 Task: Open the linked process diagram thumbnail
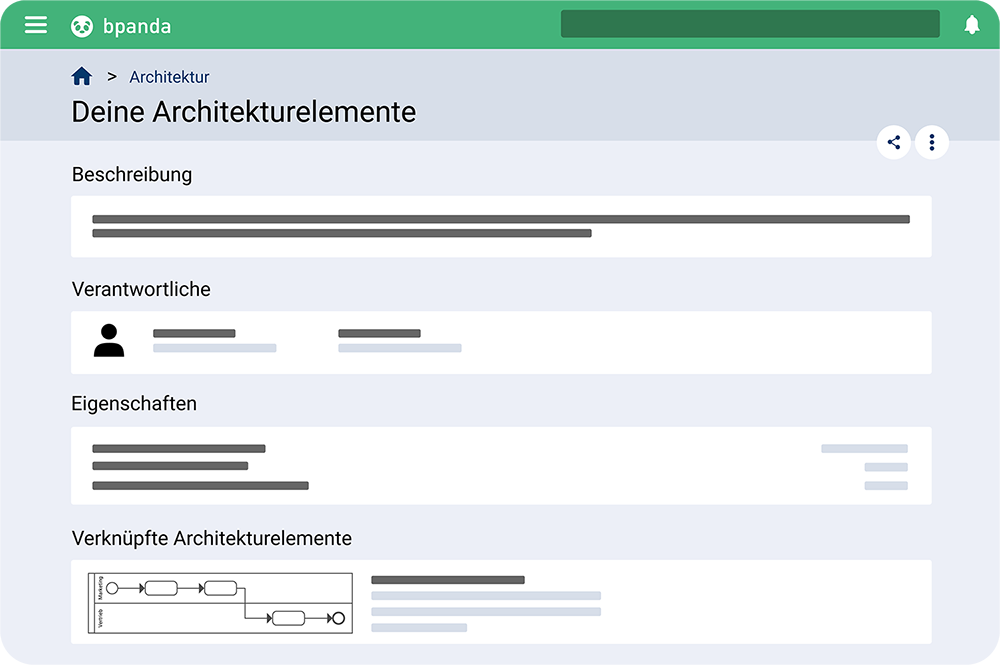tap(215, 601)
